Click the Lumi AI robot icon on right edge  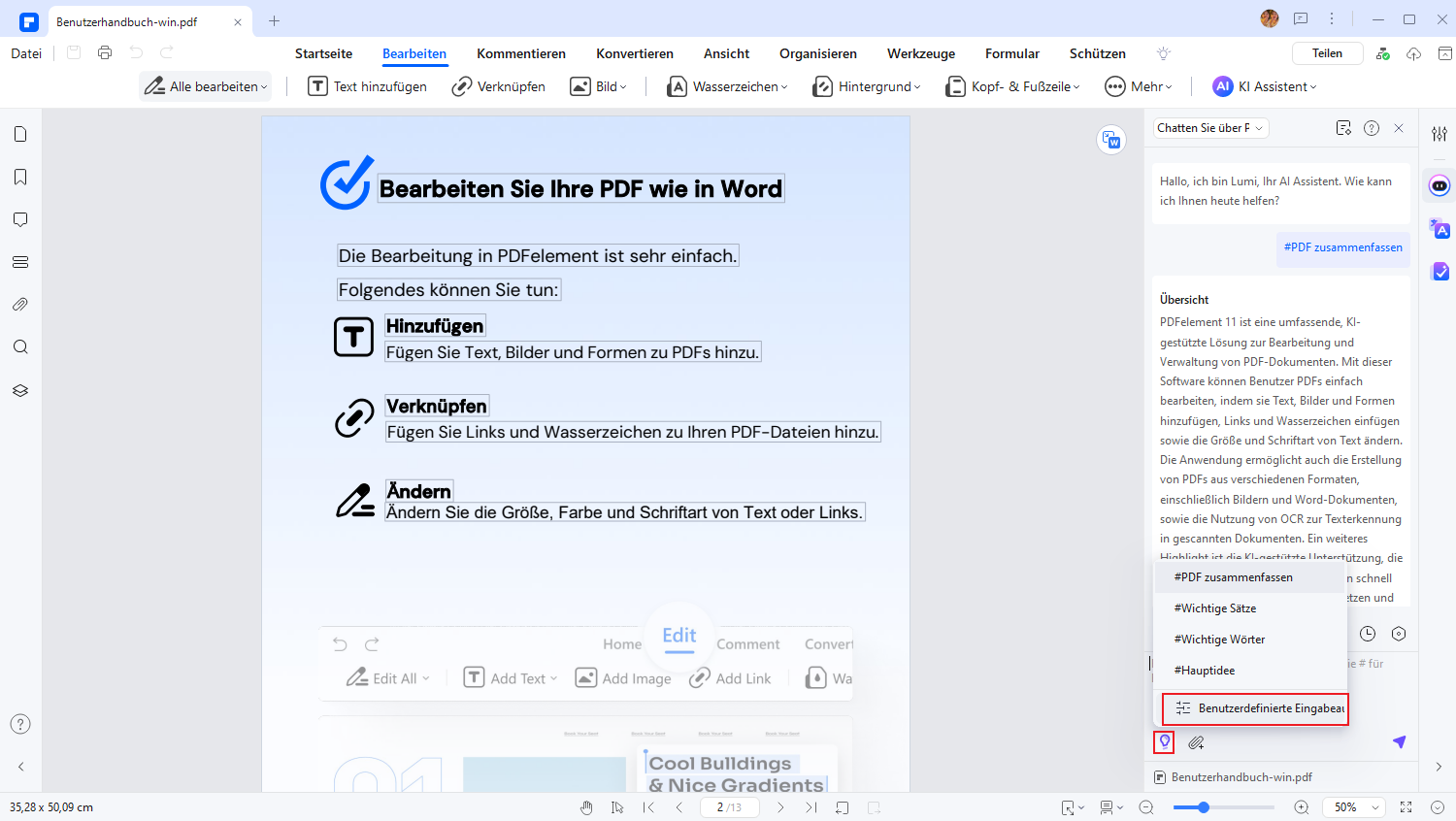click(1439, 185)
